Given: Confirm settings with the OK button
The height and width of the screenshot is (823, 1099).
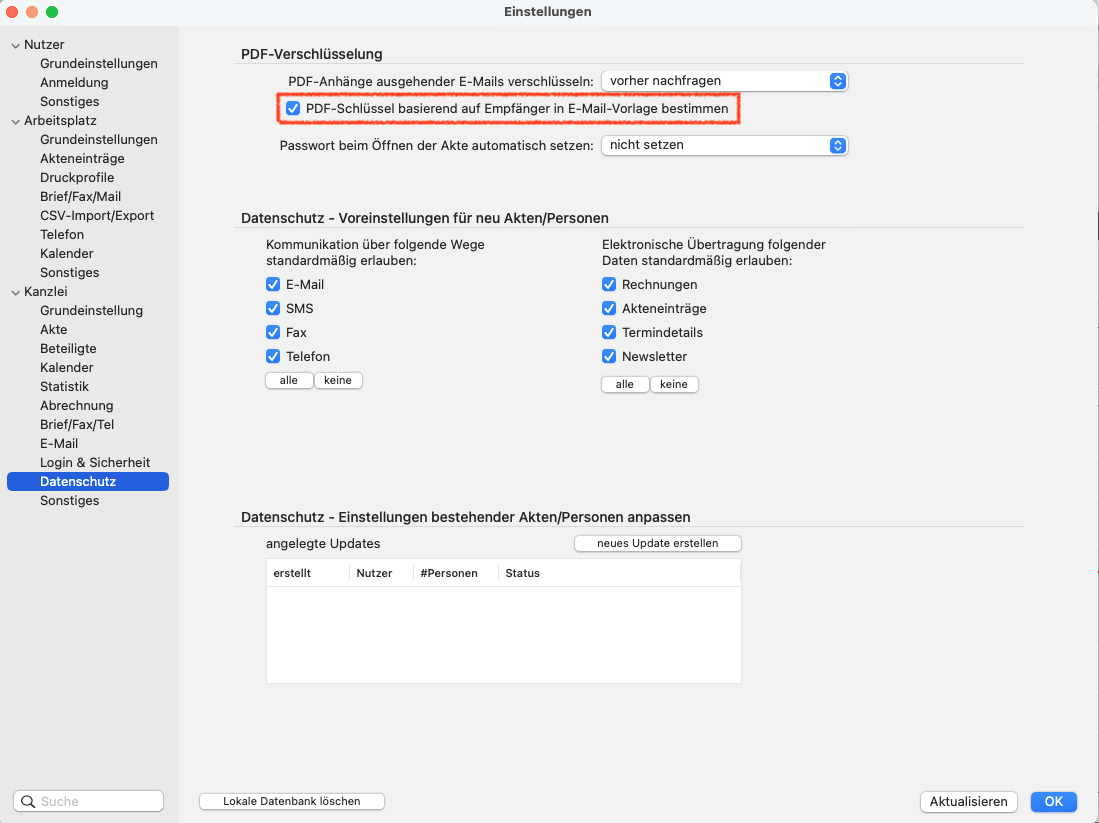Looking at the screenshot, I should [1053, 802].
